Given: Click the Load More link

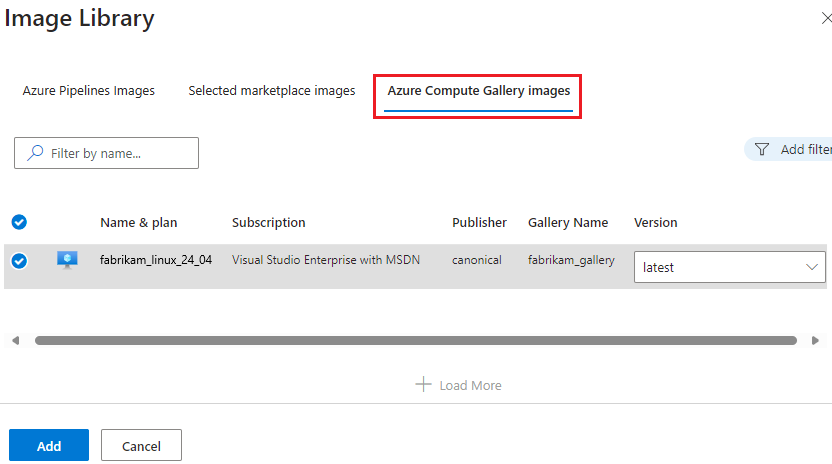Looking at the screenshot, I should (470, 385).
